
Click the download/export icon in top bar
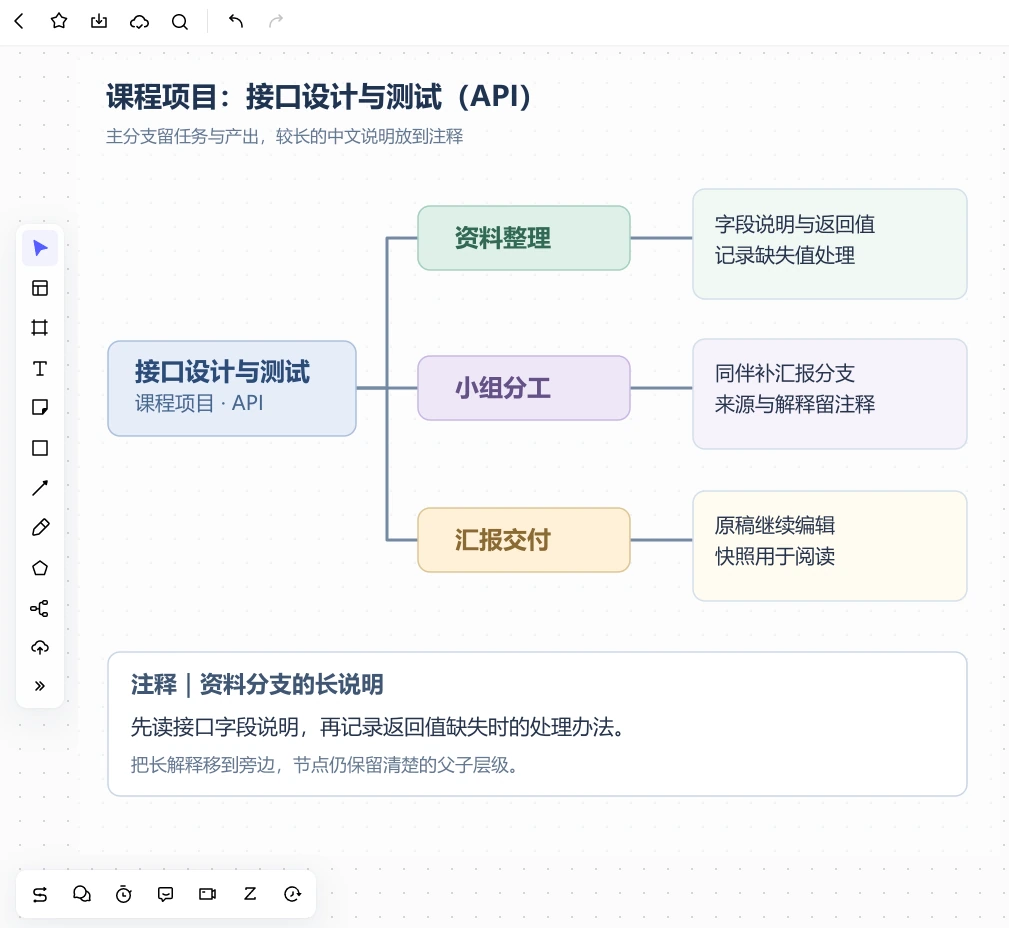pos(99,21)
